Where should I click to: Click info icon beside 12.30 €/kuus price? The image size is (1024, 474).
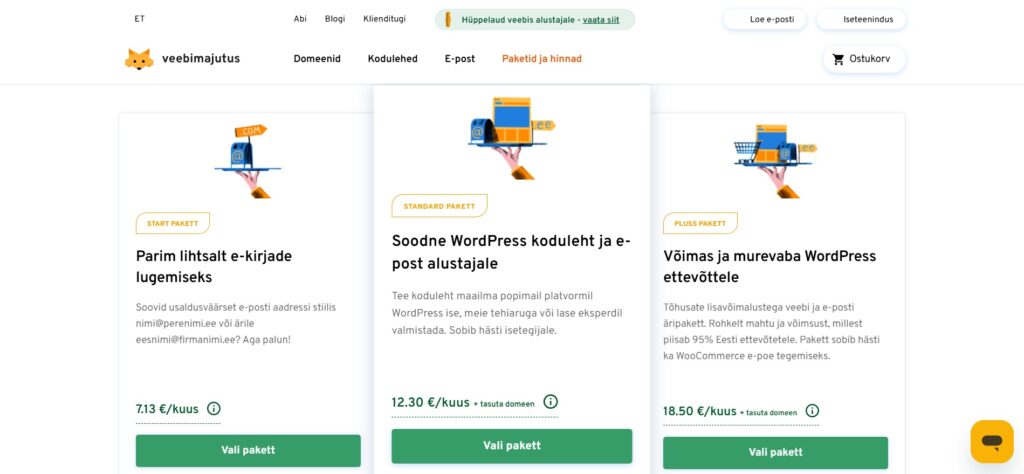point(550,401)
